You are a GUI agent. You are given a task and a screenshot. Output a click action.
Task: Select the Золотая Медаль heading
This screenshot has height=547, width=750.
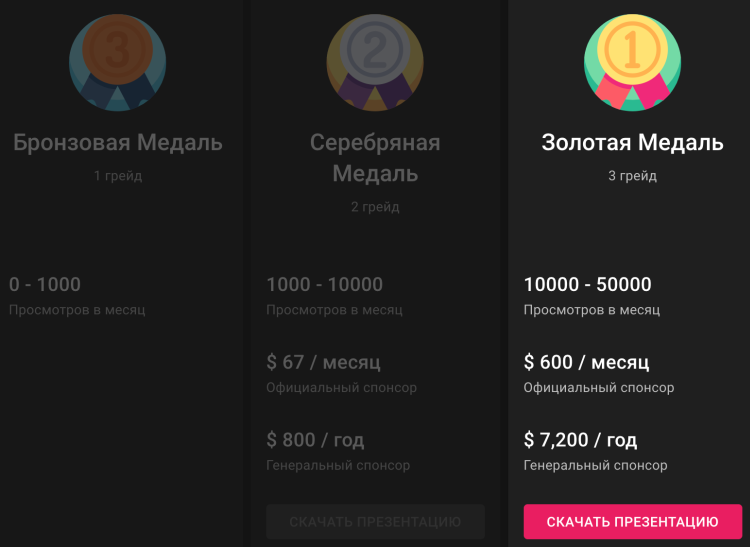click(x=632, y=142)
